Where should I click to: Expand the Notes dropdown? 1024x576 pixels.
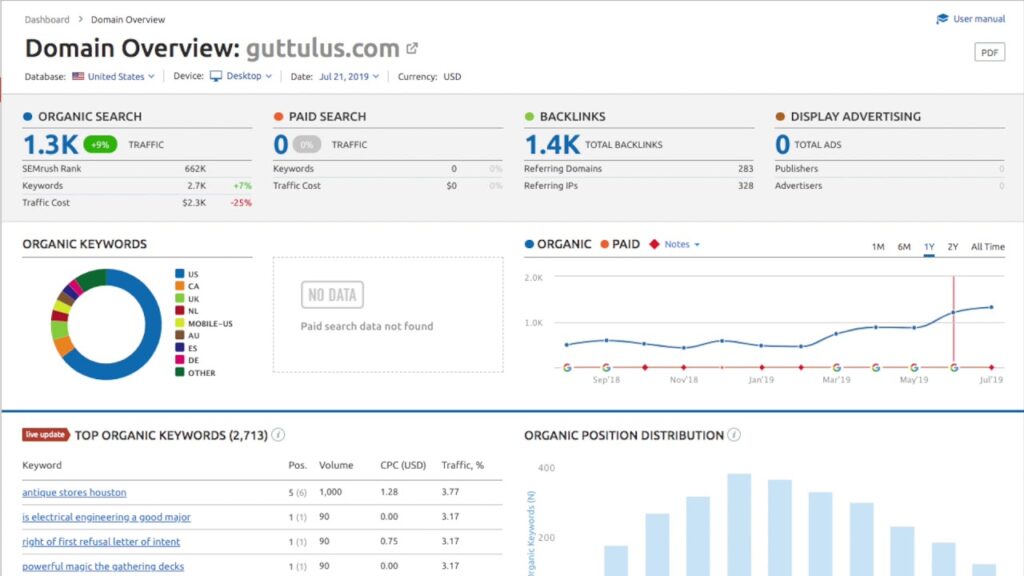pos(682,244)
